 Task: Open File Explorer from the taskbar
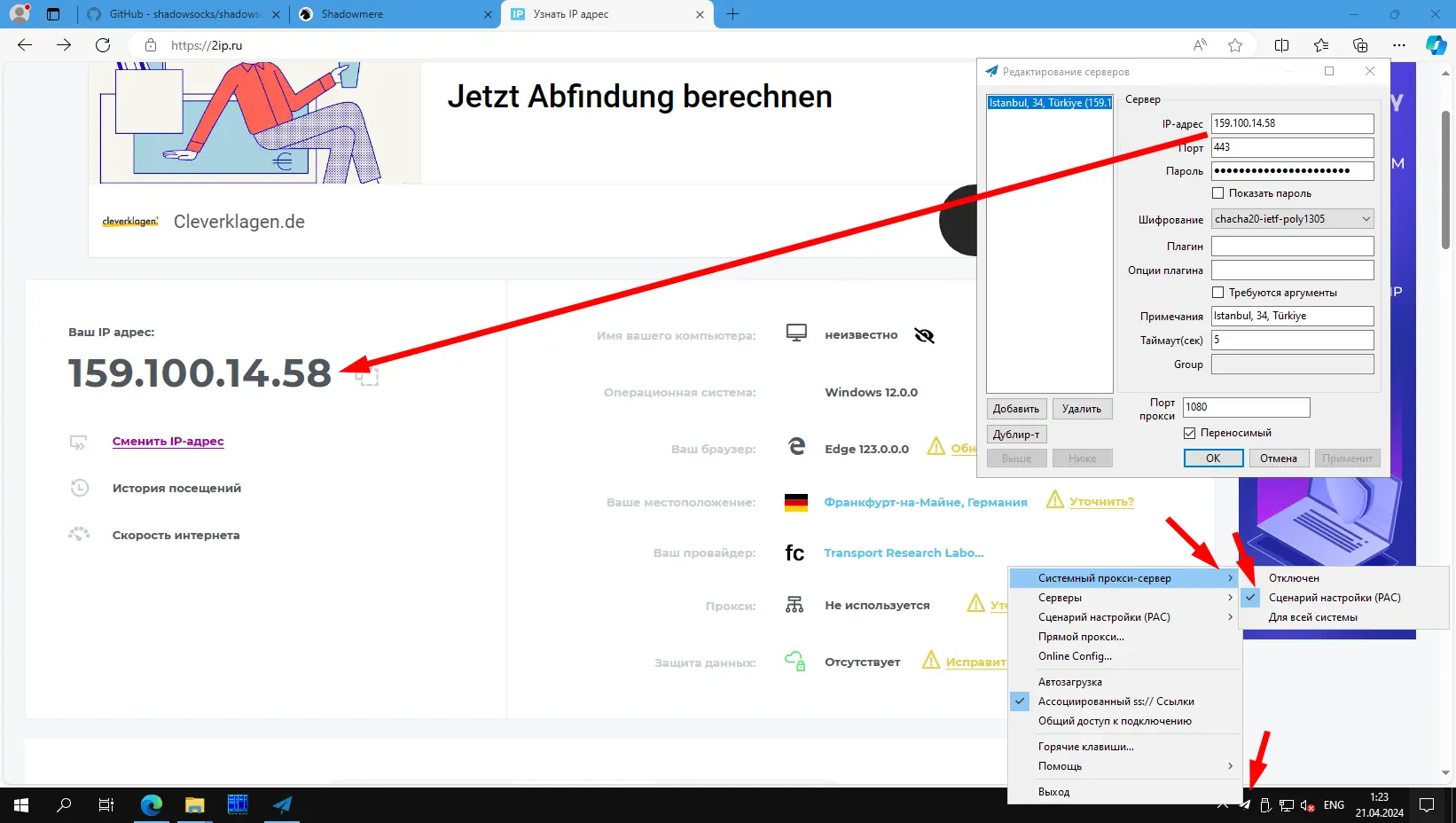click(x=195, y=805)
